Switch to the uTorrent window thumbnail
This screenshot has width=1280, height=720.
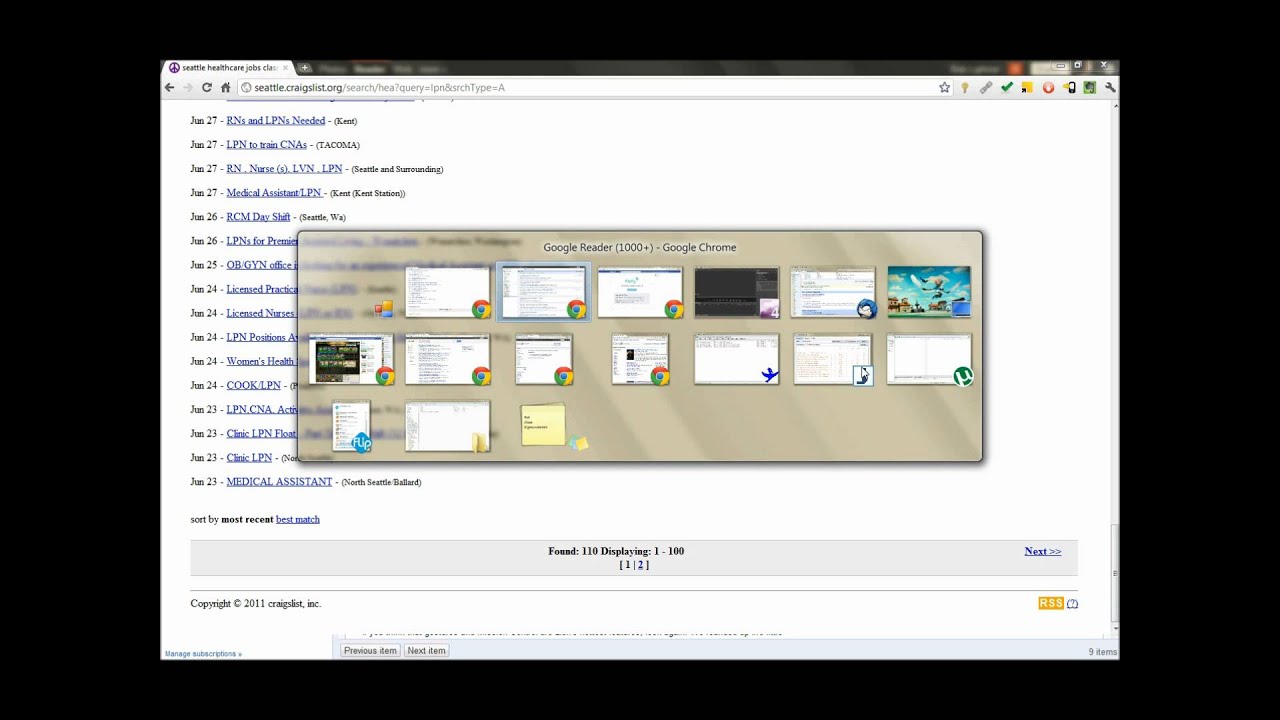[x=928, y=360]
